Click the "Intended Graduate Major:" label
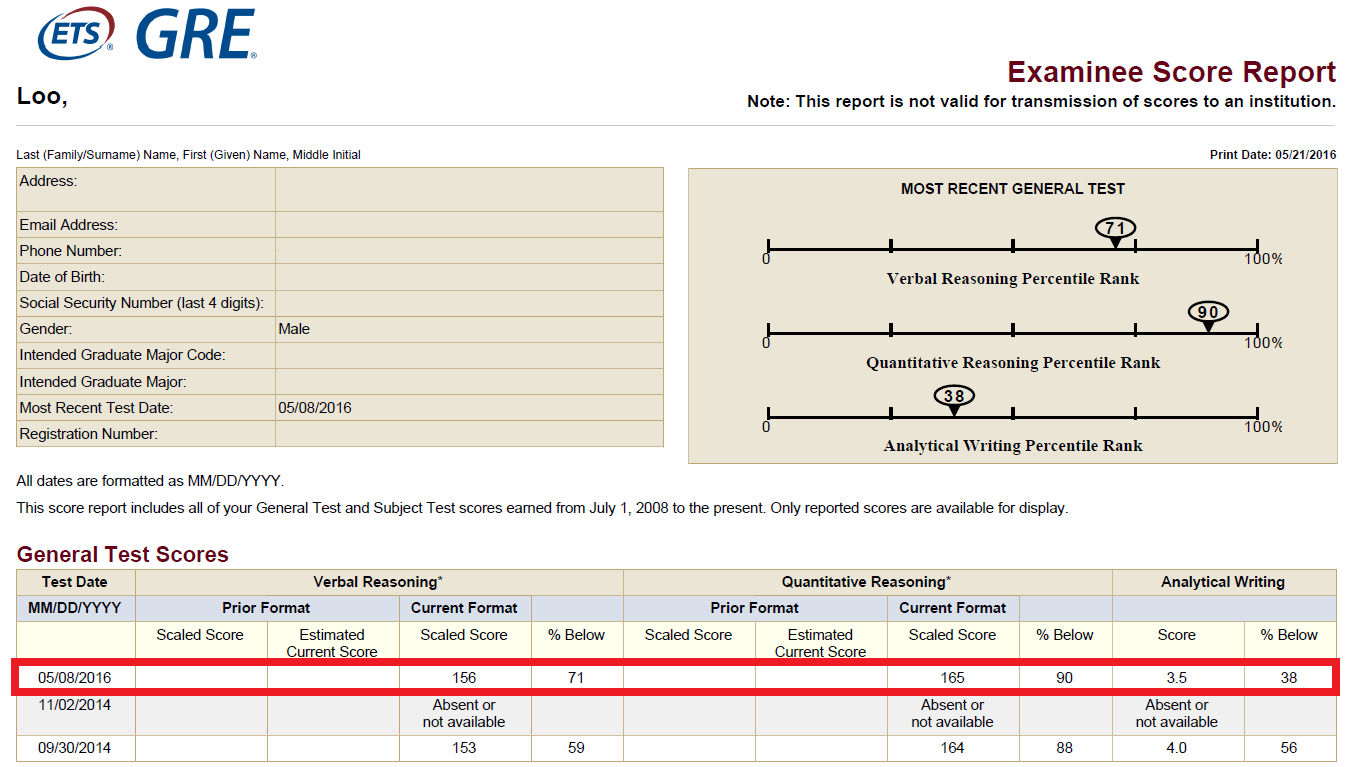1354x767 pixels. pyautogui.click(x=103, y=382)
